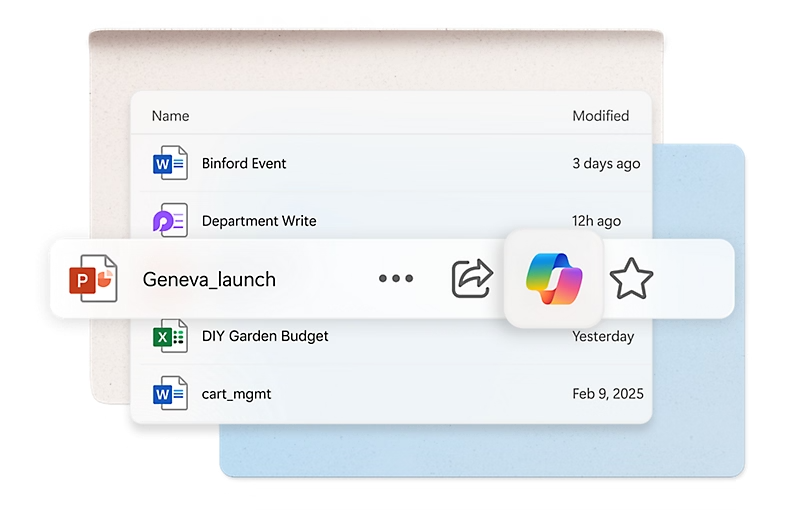The width and height of the screenshot is (800, 513).
Task: Open the Copilot icon on Geneva_launch row
Action: point(554,279)
